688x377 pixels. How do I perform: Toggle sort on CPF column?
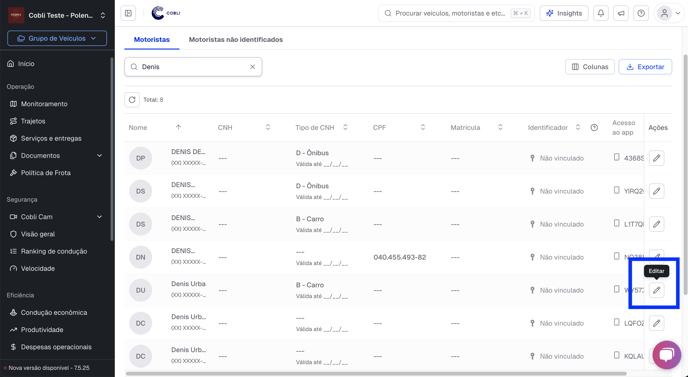[423, 127]
